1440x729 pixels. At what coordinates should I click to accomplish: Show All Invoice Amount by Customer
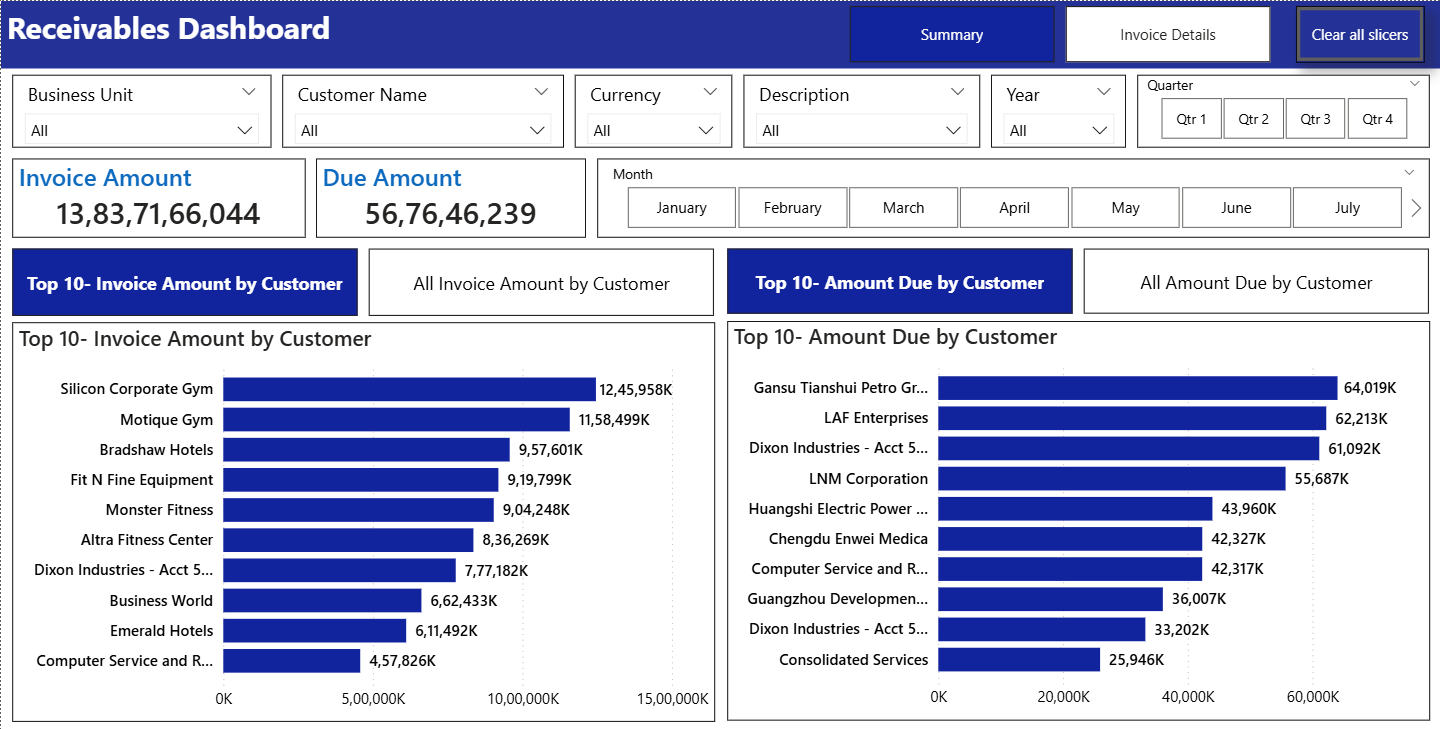coord(541,284)
